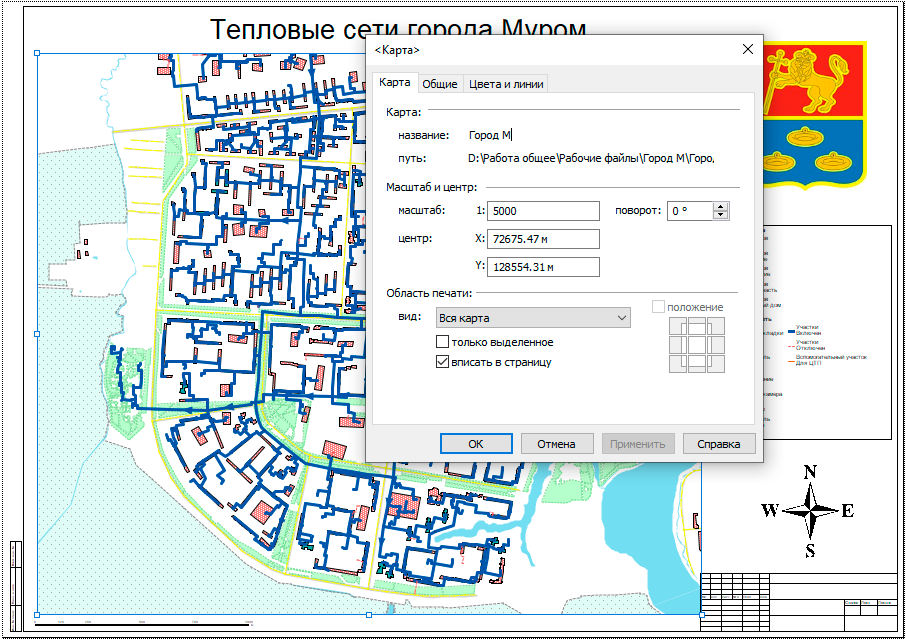The image size is (906, 641).
Task: Uncheck "вписать в страницу" option
Action: pos(443,362)
